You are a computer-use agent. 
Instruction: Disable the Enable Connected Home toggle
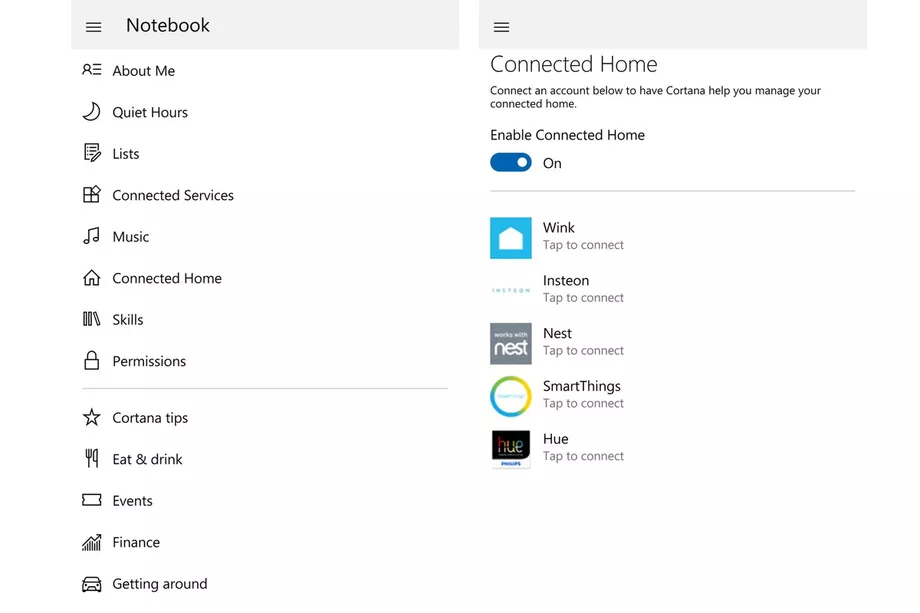click(x=511, y=163)
